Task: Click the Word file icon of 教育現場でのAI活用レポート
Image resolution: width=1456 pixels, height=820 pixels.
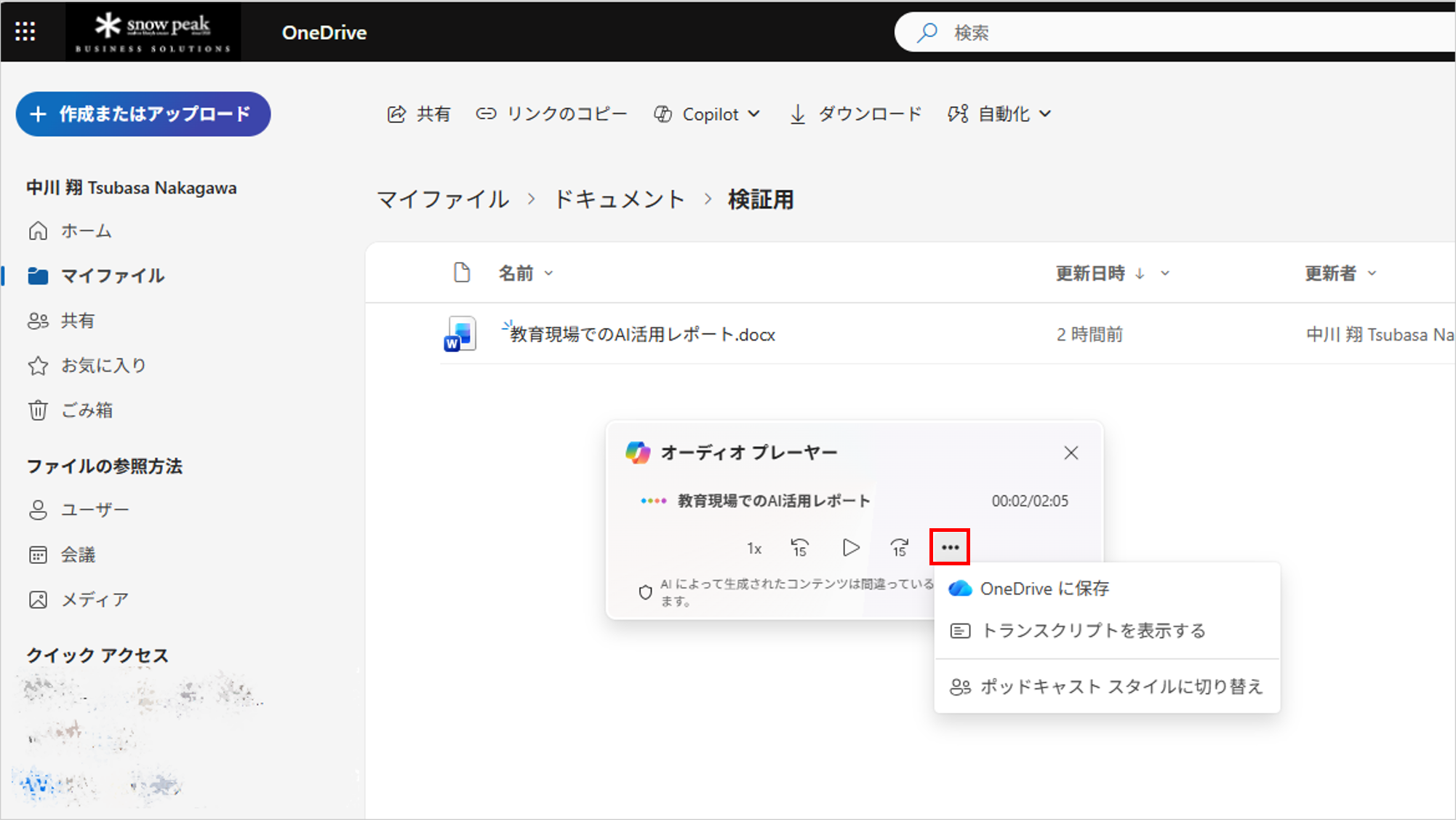Action: coord(460,334)
